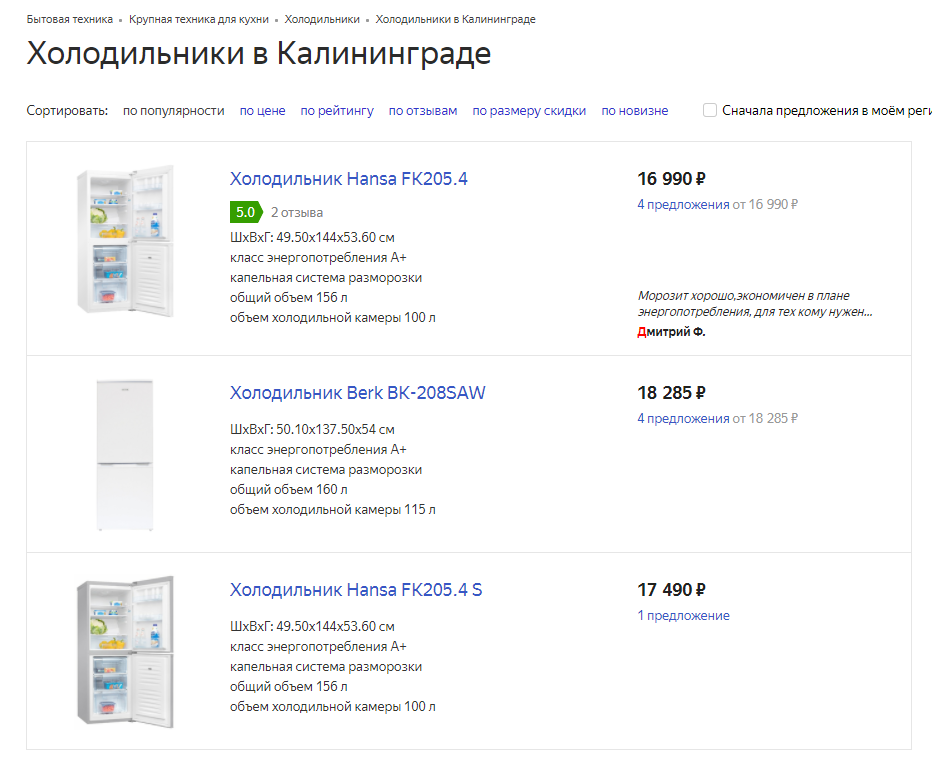The image size is (932, 773).
Task: Sort by rating
Action: click(337, 111)
